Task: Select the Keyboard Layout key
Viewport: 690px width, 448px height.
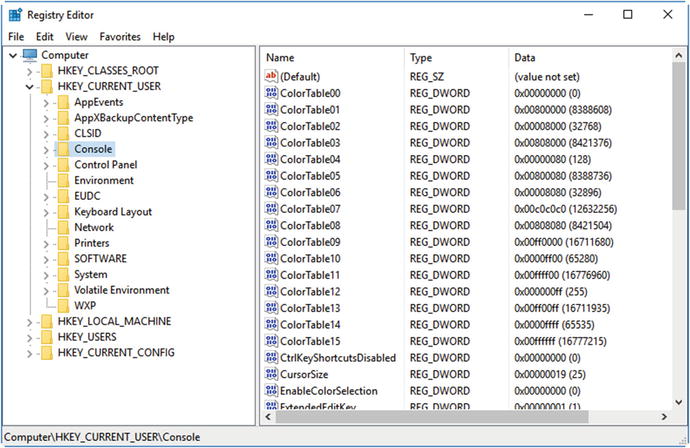Action: [x=113, y=212]
